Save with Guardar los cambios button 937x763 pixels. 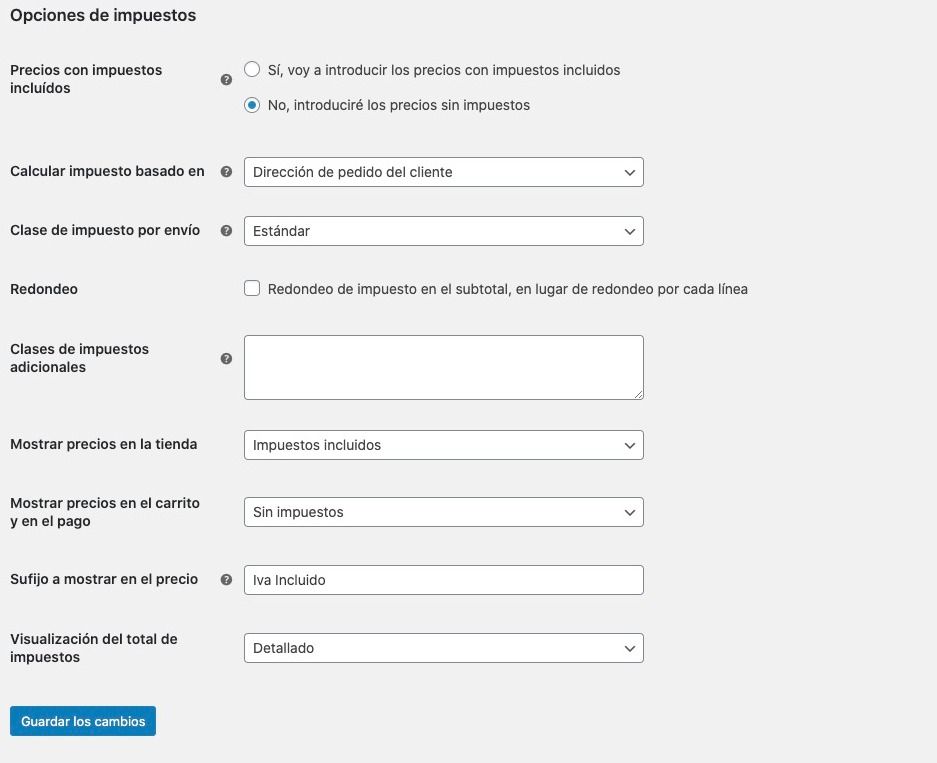pos(83,721)
